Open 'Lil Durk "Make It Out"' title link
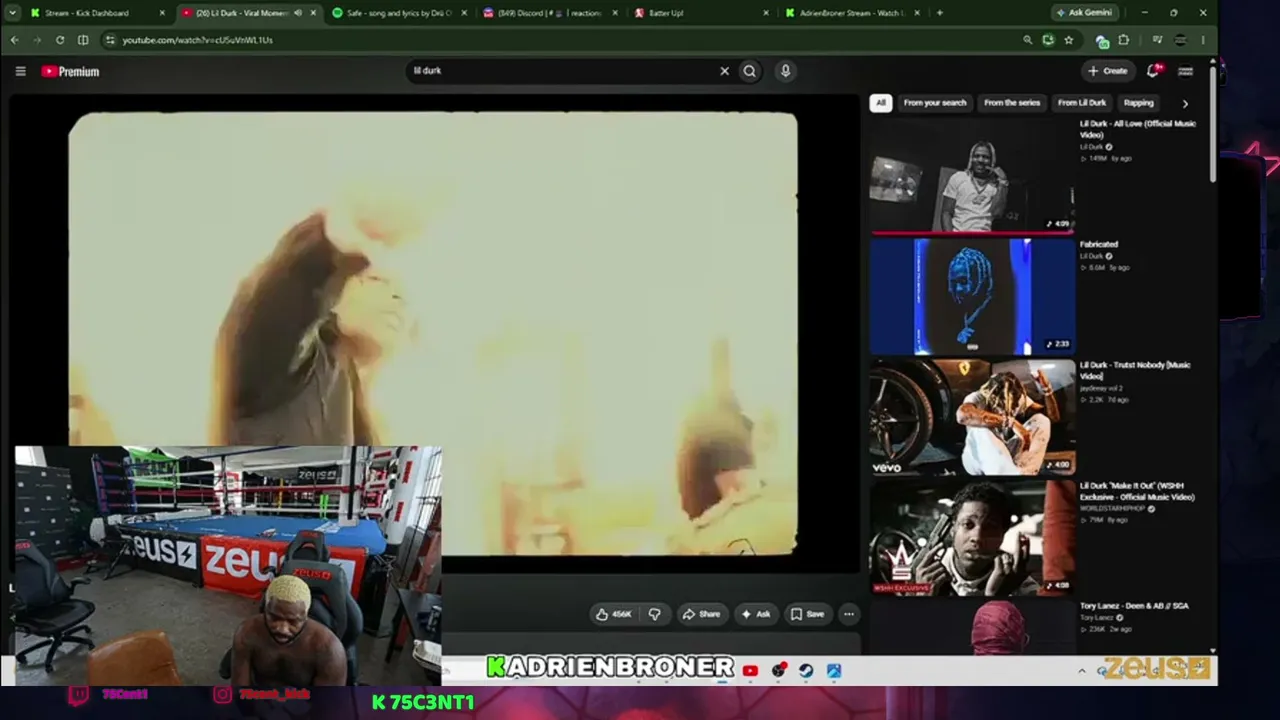Image resolution: width=1280 pixels, height=720 pixels. [x=1137, y=491]
